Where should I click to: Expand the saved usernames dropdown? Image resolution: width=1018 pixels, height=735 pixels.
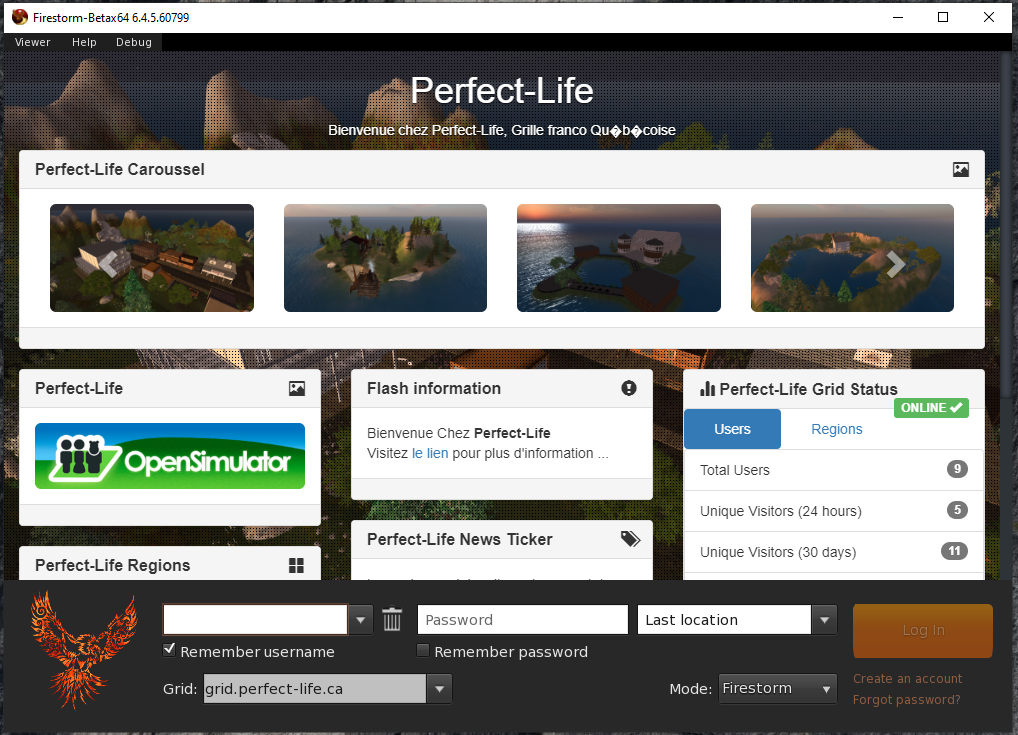click(x=360, y=619)
